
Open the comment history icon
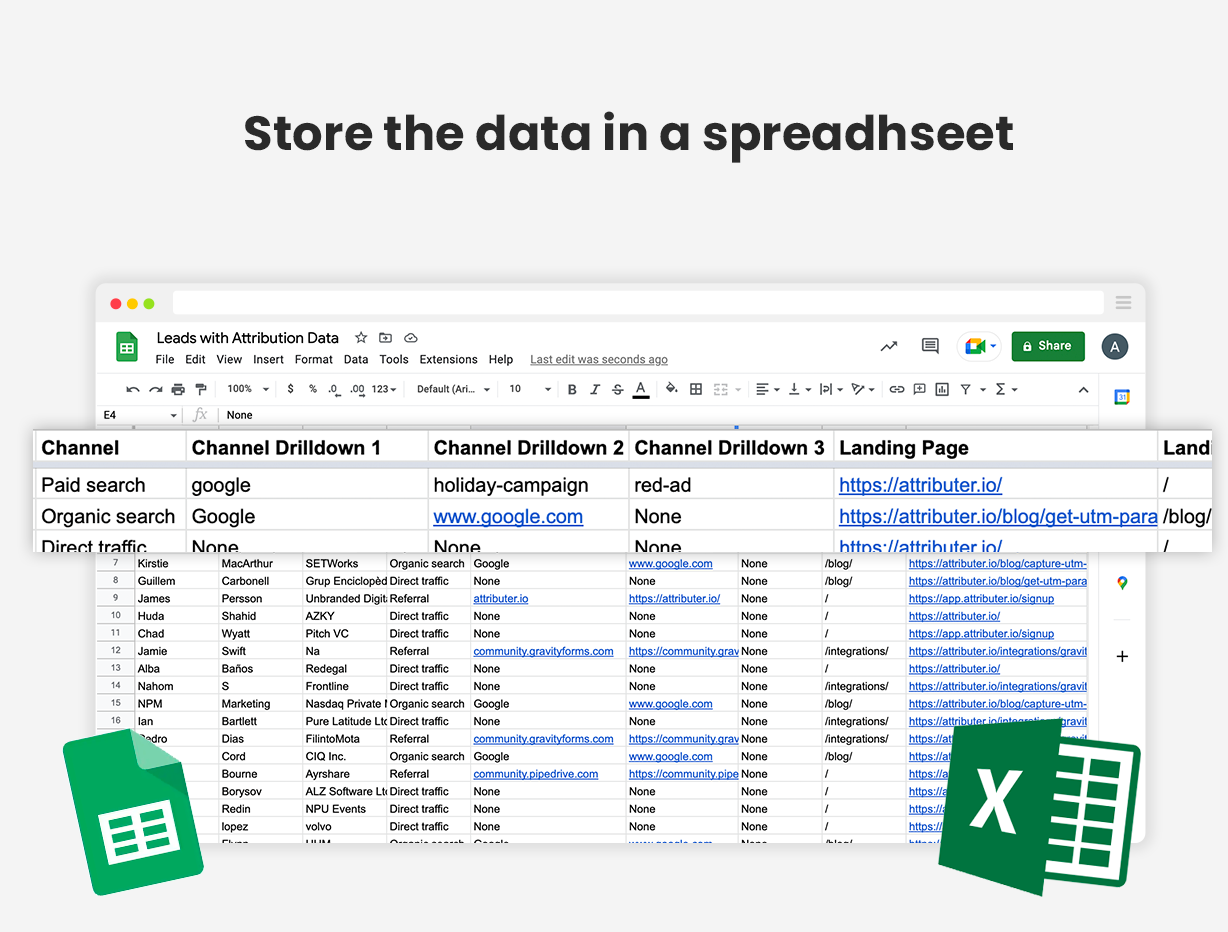(x=930, y=346)
